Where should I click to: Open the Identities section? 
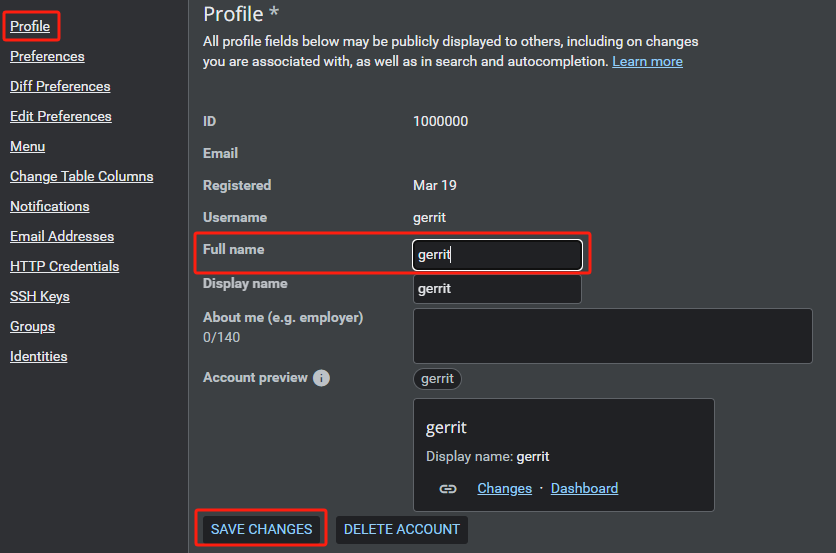[x=39, y=356]
